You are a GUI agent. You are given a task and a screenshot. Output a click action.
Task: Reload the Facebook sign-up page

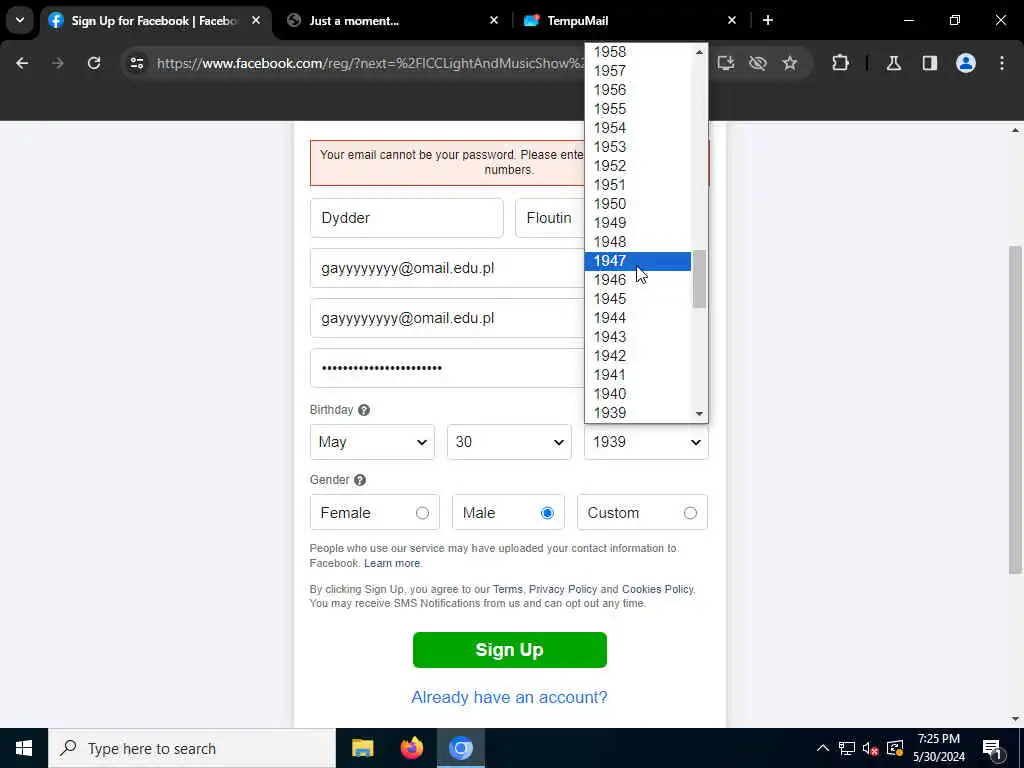[x=94, y=63]
